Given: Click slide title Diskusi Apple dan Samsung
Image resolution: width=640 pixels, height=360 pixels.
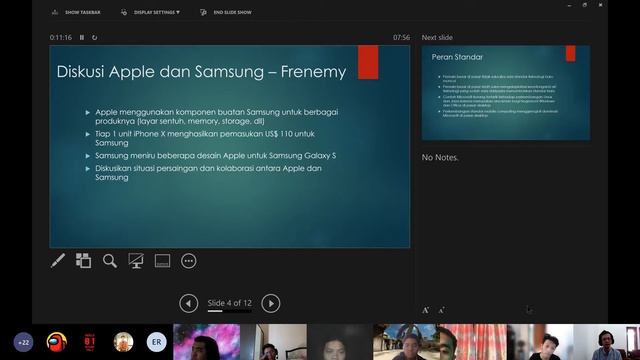Looking at the screenshot, I should (201, 71).
